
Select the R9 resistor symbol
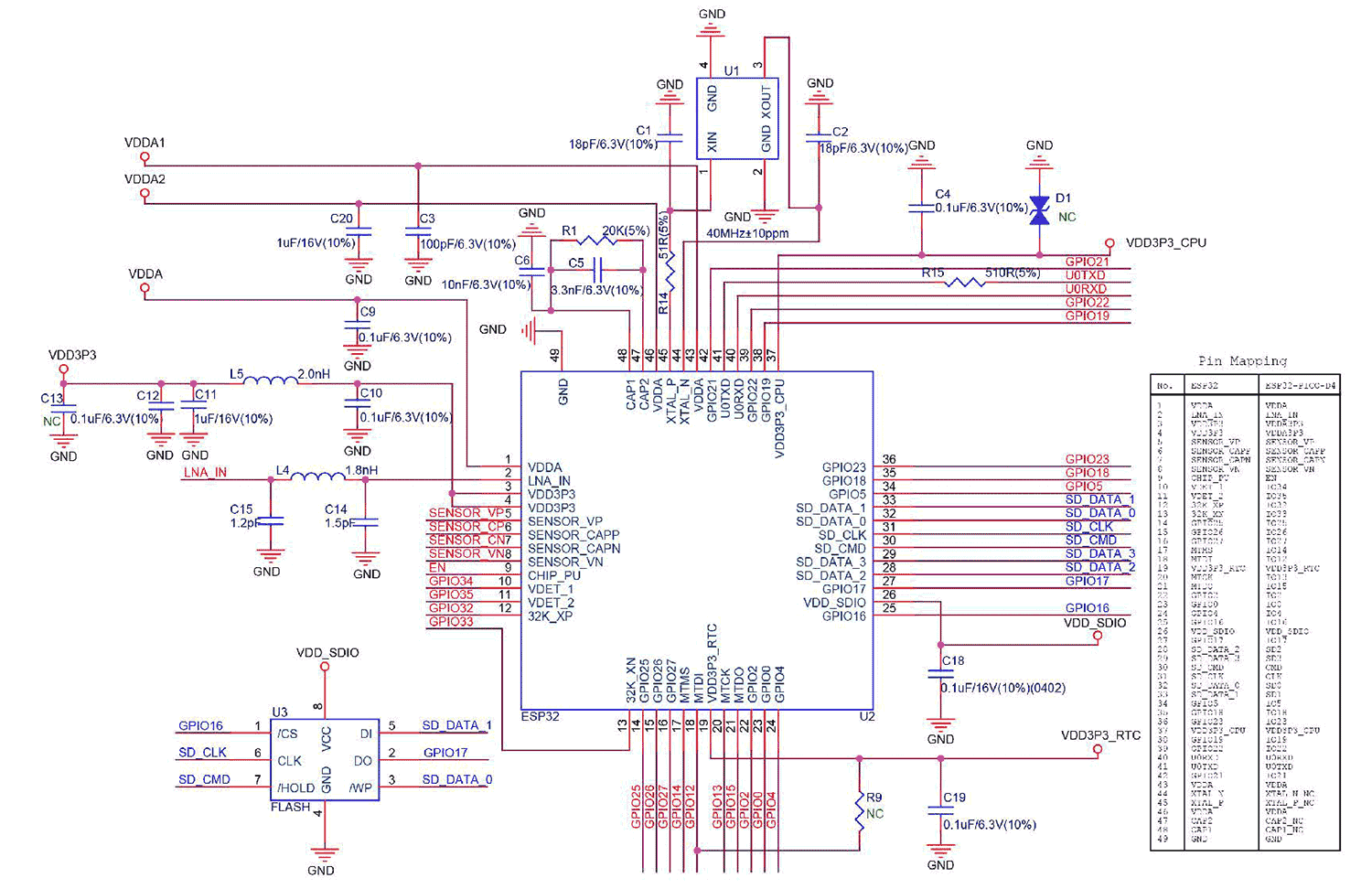[860, 810]
